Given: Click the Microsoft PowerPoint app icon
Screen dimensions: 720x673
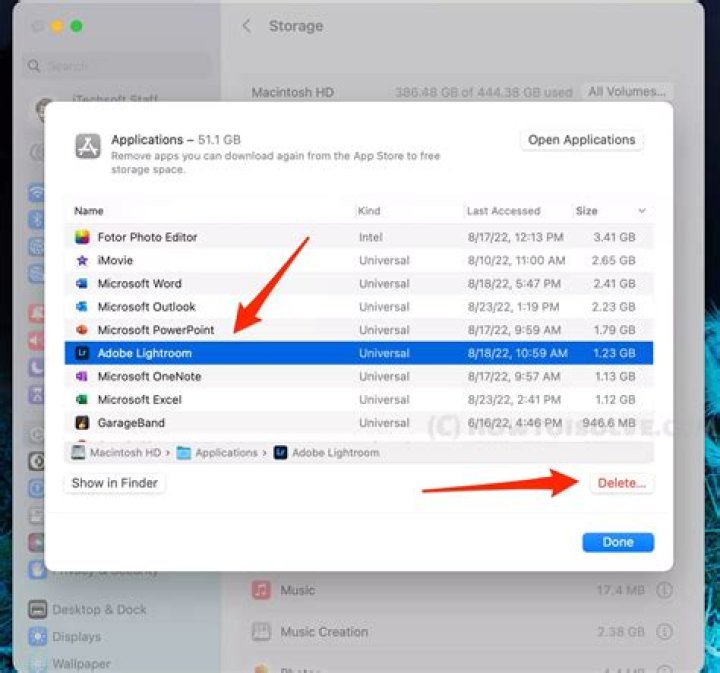Looking at the screenshot, I should pos(82,330).
